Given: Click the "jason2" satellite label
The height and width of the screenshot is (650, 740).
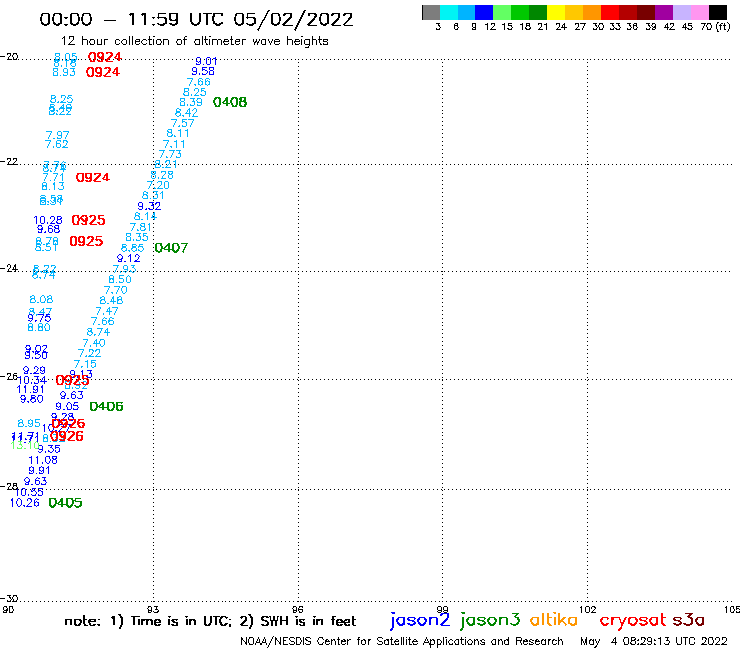Looking at the screenshot, I should [420, 620].
